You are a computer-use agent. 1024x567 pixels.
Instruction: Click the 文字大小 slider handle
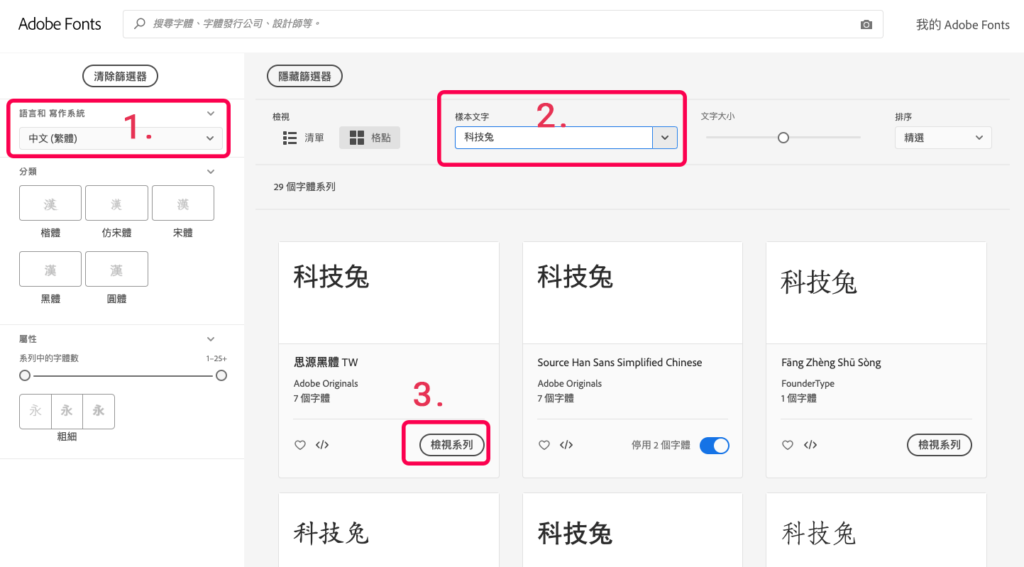(783, 138)
